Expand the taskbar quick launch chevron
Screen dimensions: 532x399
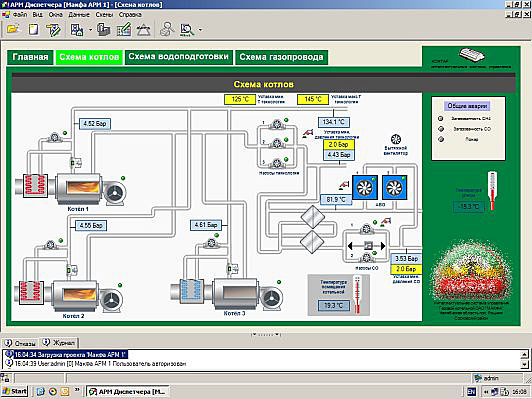pyautogui.click(x=77, y=390)
